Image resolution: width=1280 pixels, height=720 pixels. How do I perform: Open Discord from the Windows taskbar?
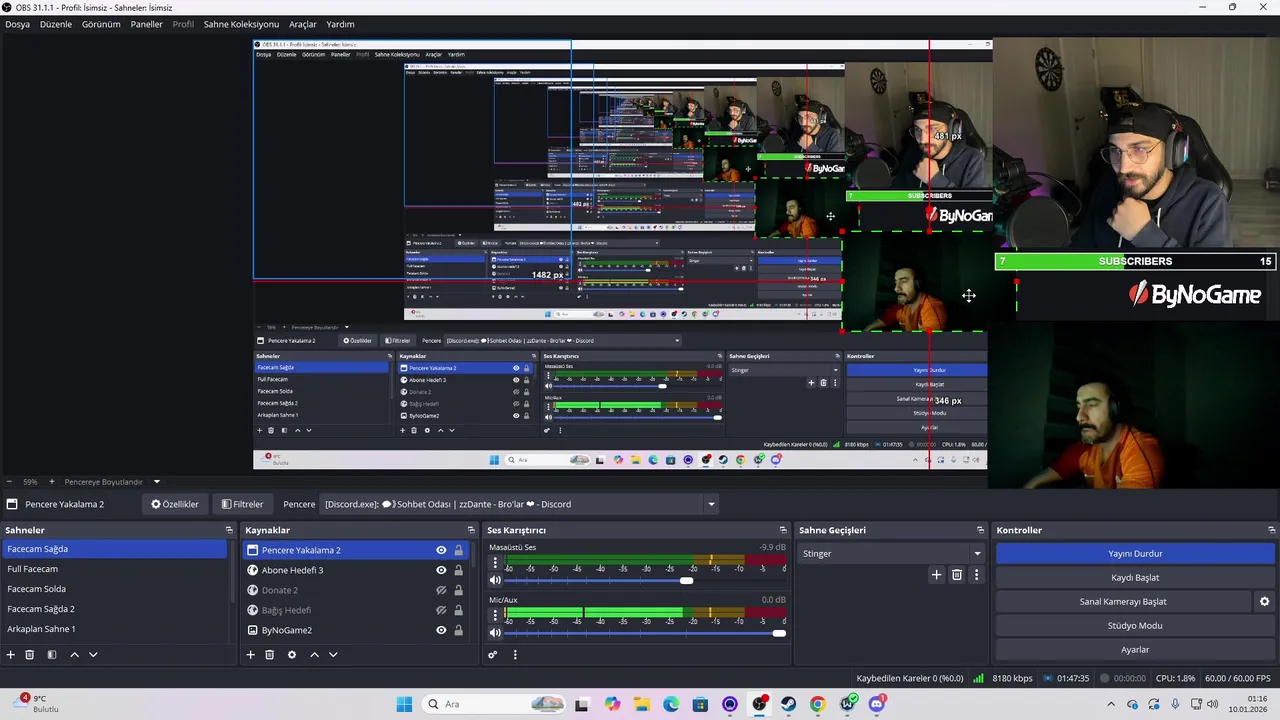tap(877, 704)
